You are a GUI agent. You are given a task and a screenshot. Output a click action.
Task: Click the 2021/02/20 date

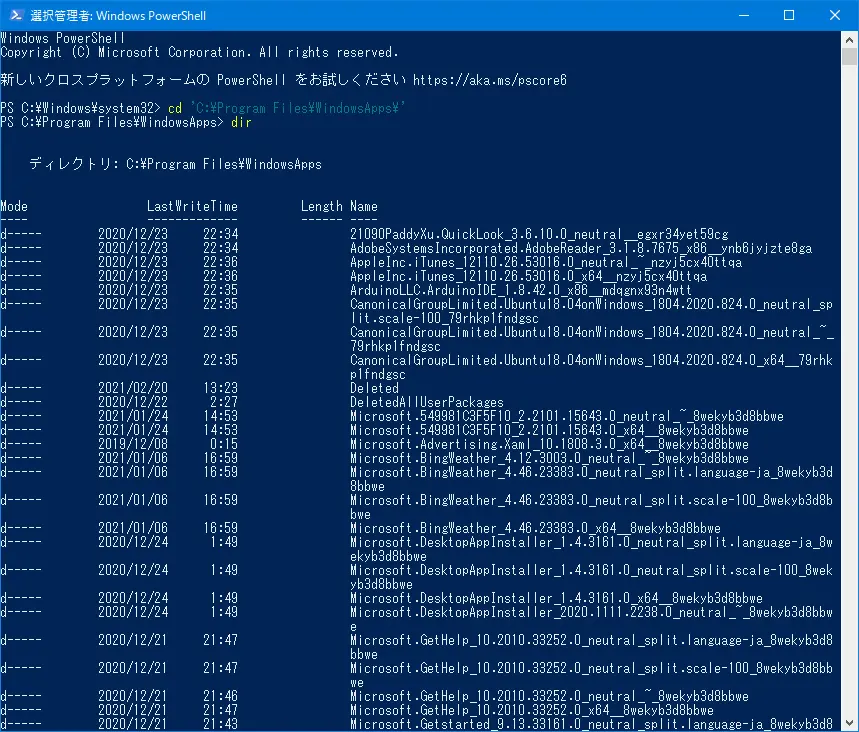(x=133, y=388)
